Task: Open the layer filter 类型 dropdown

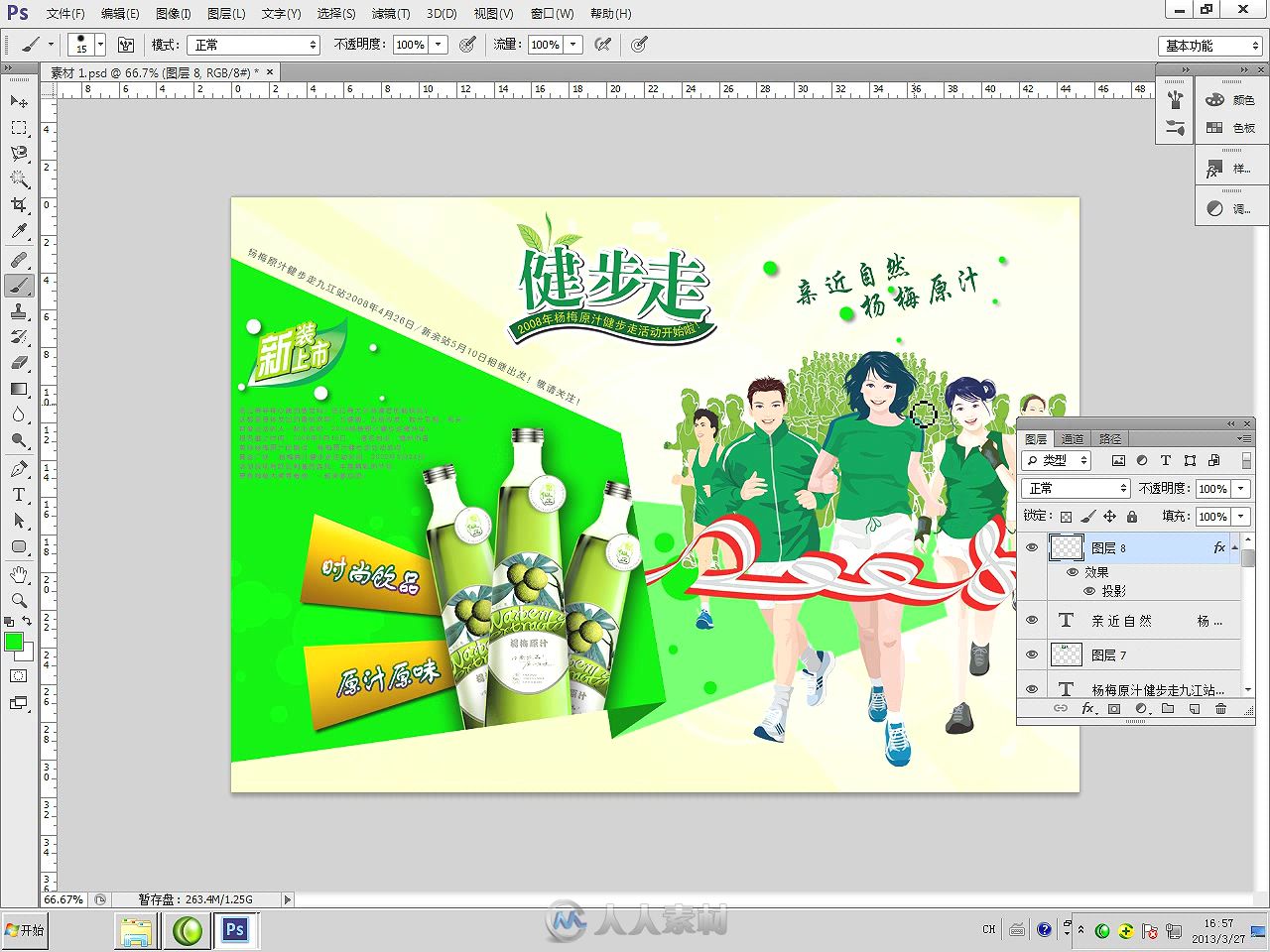Action: coord(1057,460)
